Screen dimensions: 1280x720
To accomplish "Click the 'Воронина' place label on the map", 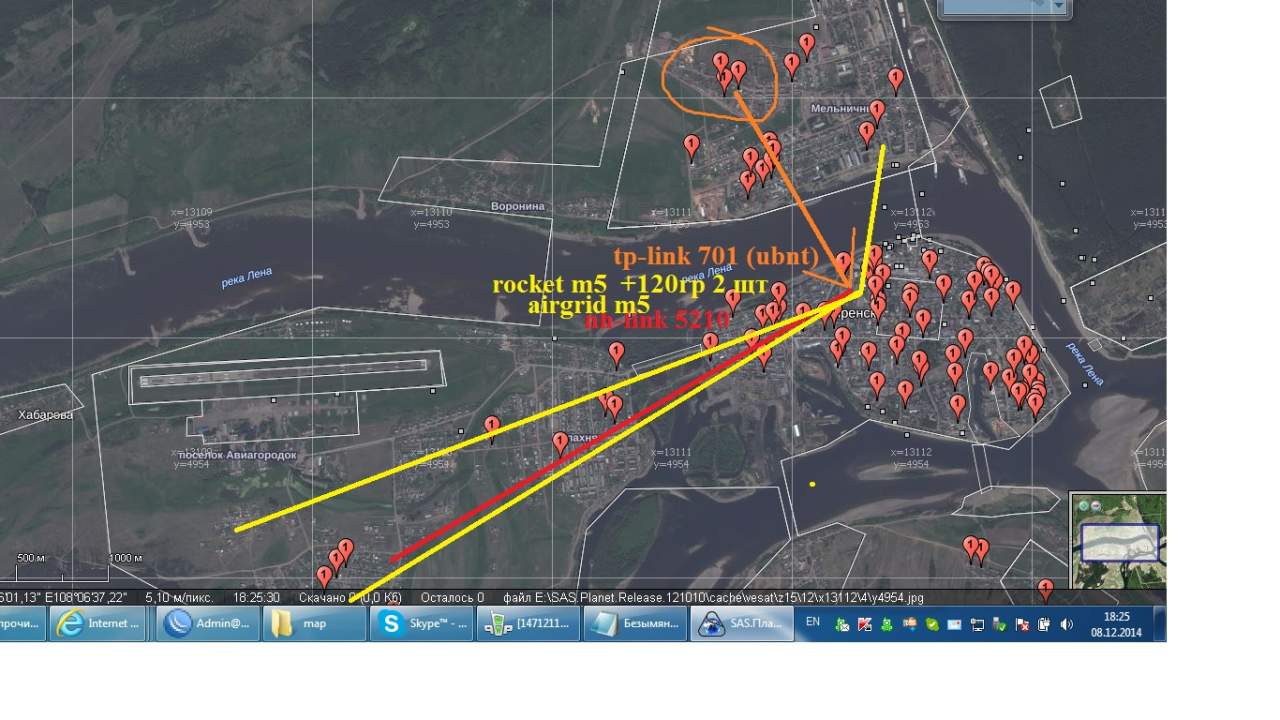I will pyautogui.click(x=518, y=207).
